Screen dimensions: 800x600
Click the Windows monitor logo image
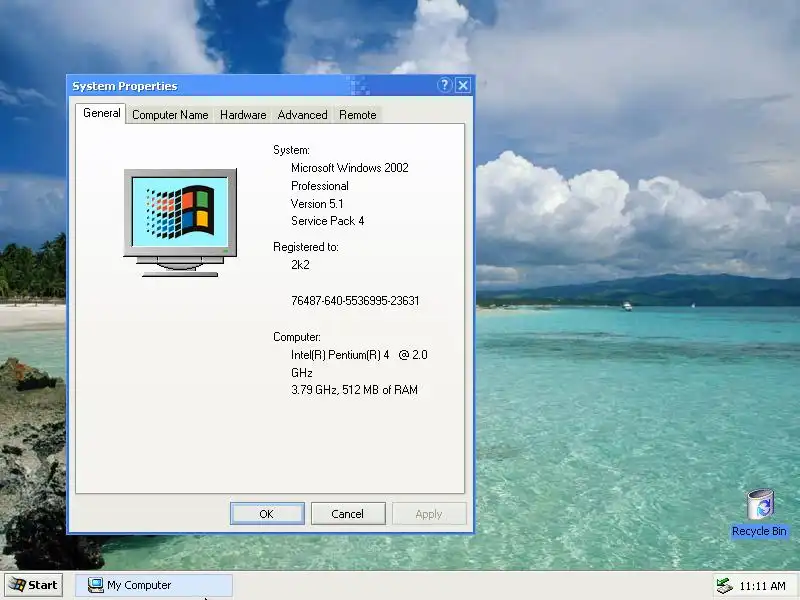[x=180, y=222]
